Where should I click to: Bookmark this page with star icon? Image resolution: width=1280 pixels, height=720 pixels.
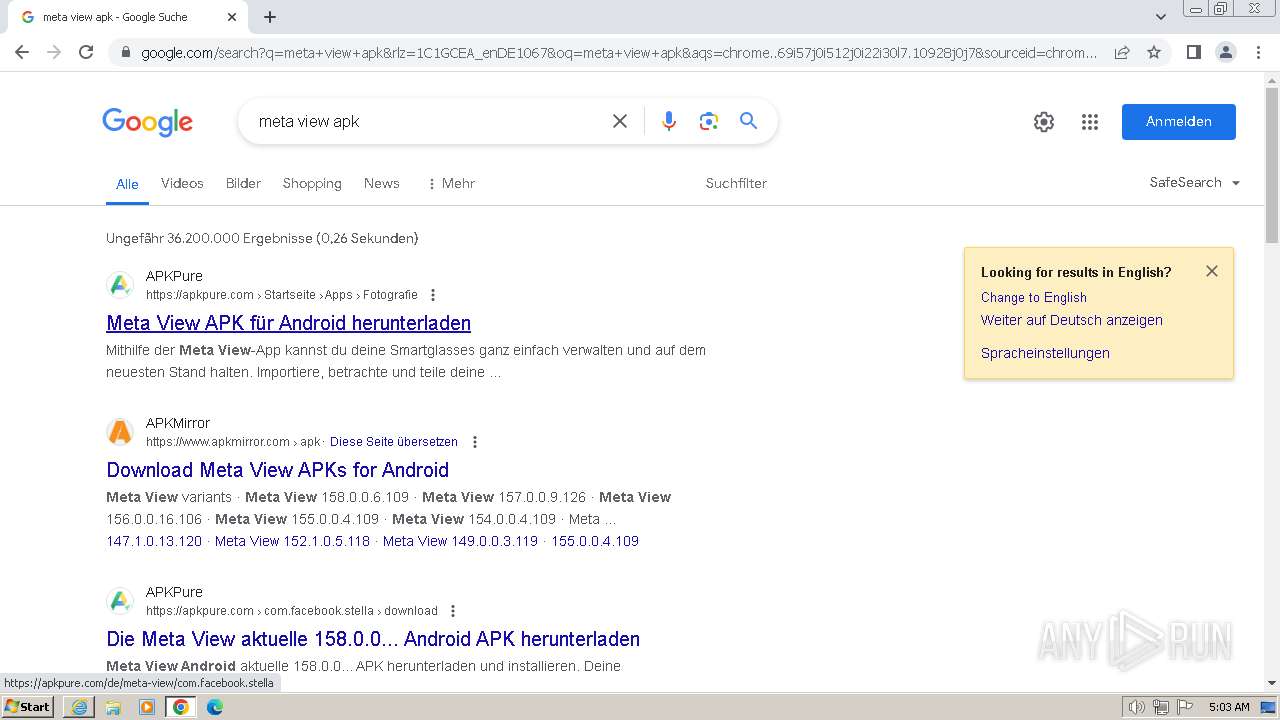point(1154,52)
